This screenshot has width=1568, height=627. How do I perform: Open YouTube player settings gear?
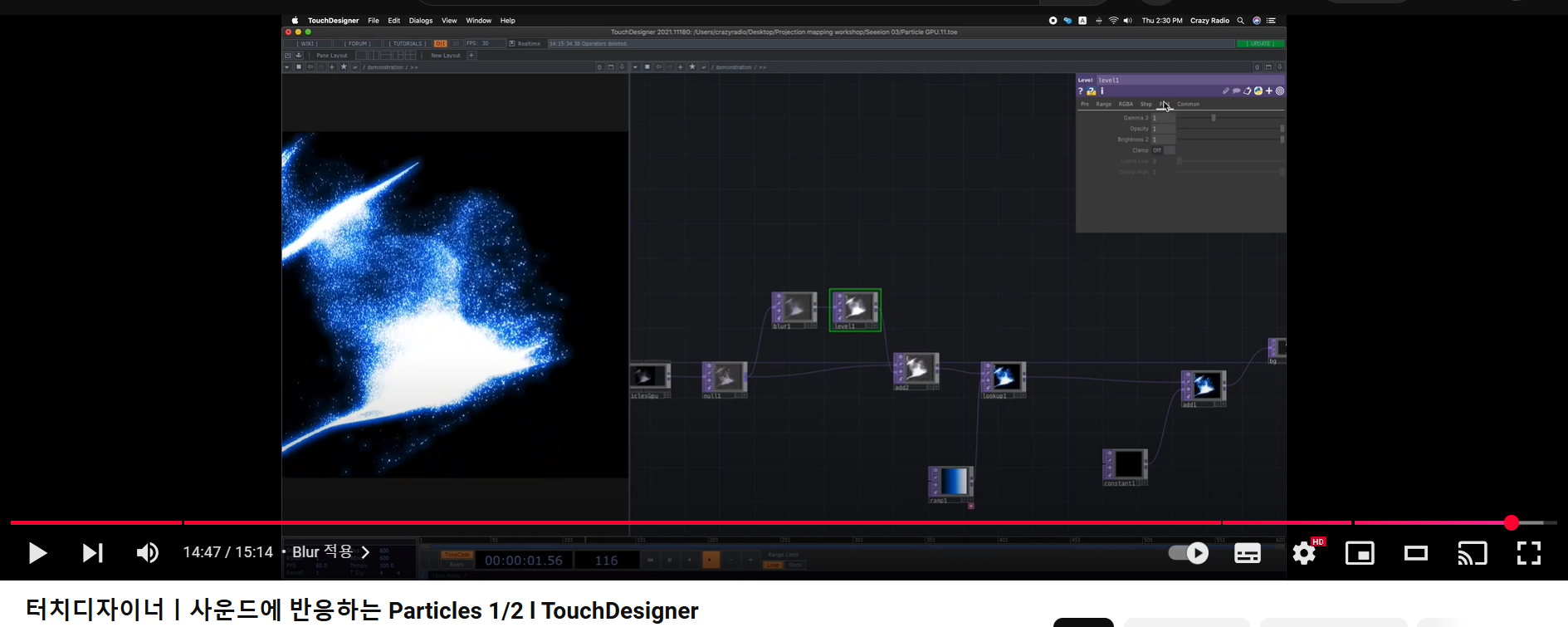[x=1305, y=553]
